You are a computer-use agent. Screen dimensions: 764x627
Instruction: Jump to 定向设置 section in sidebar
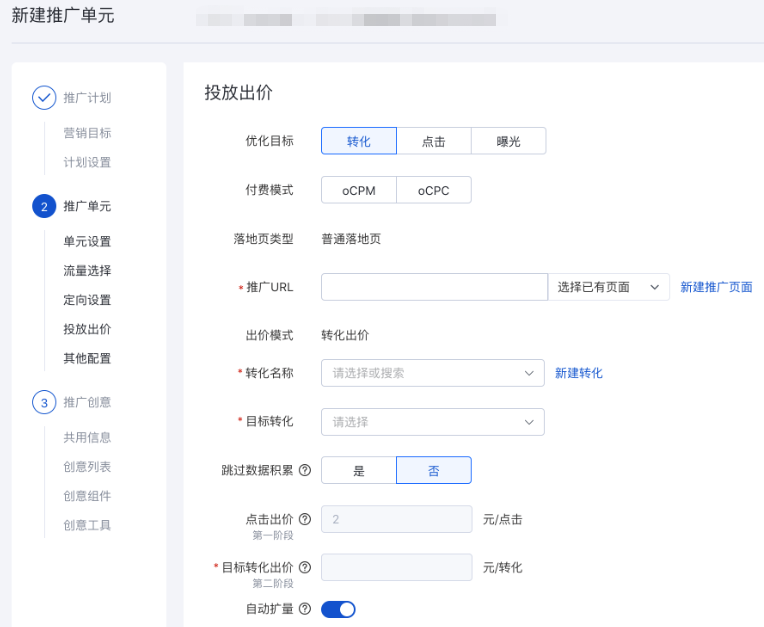pyautogui.click(x=87, y=300)
